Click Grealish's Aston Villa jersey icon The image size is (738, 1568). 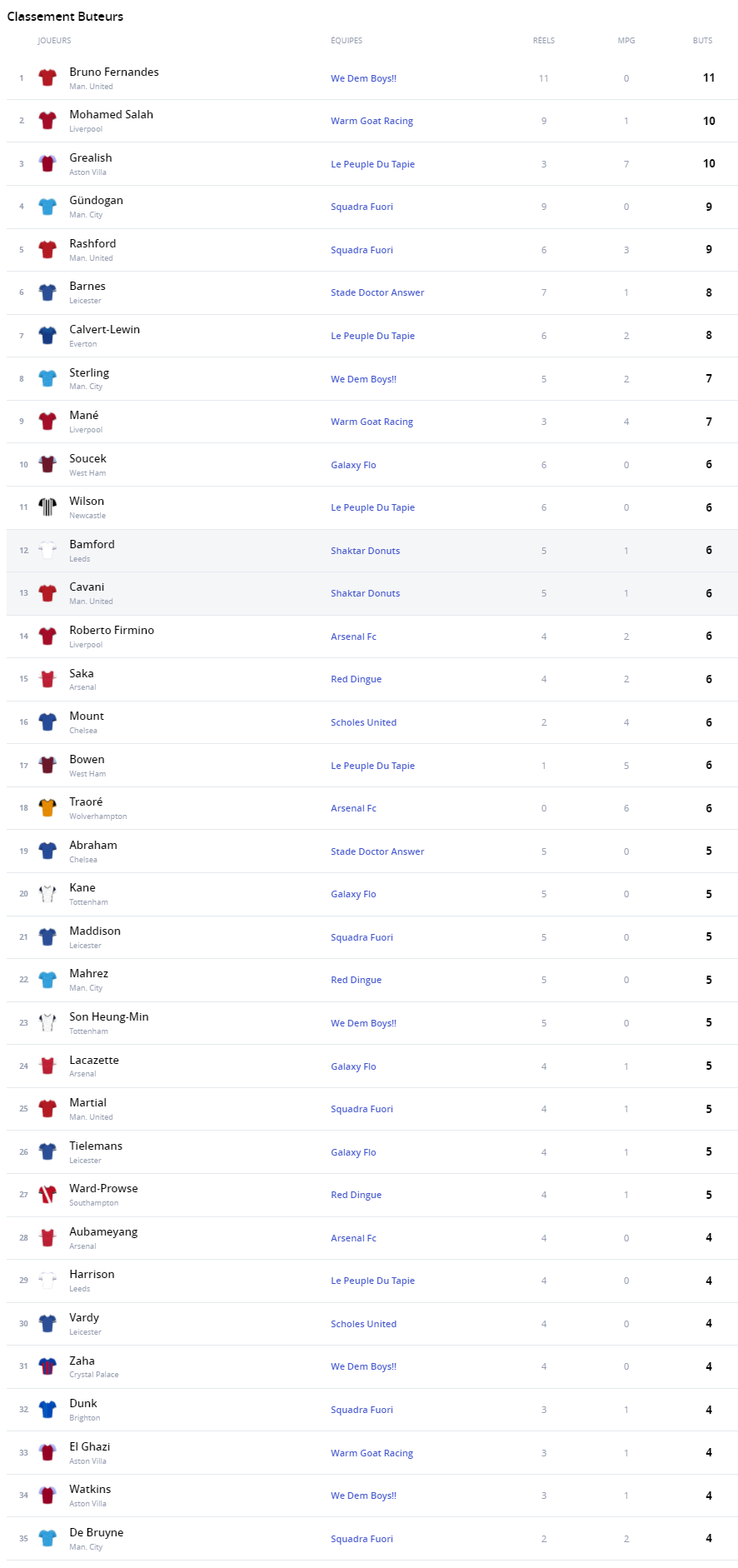[x=47, y=164]
